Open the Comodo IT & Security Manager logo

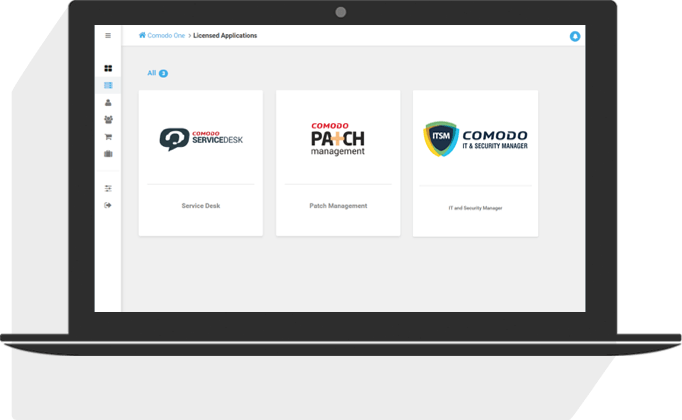click(x=475, y=139)
